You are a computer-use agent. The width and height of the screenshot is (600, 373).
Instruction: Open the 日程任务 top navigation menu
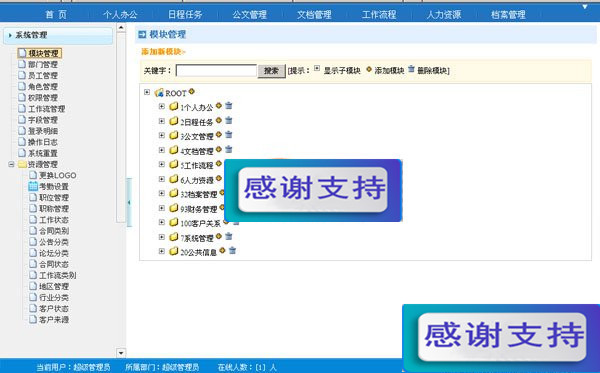coord(185,15)
